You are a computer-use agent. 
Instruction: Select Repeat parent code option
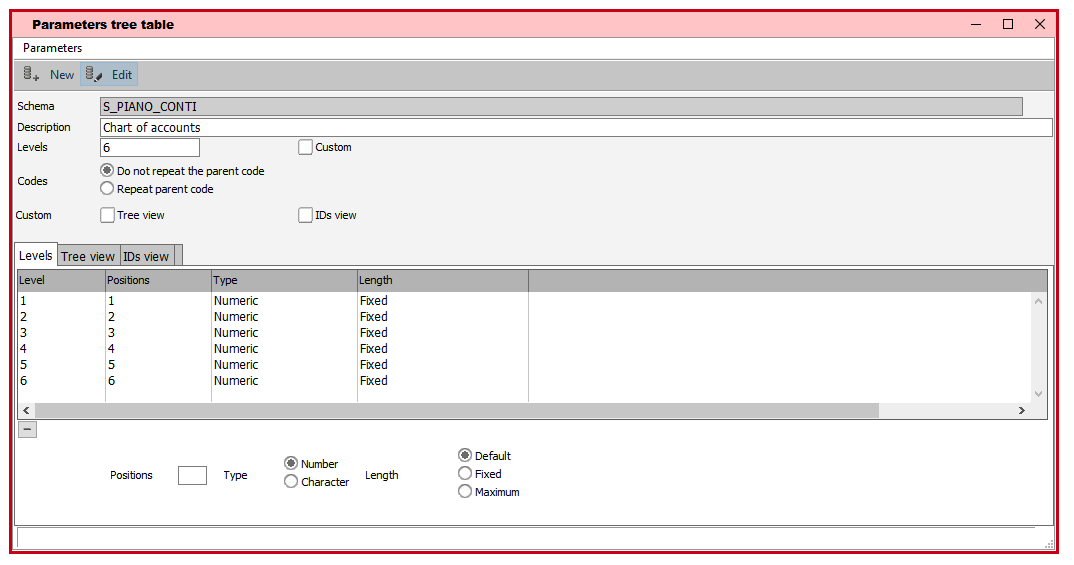coord(108,189)
